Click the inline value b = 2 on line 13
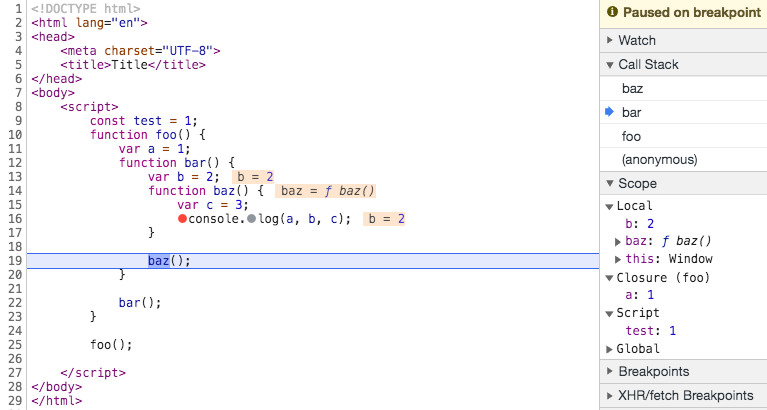Image resolution: width=767 pixels, height=410 pixels. (253, 177)
